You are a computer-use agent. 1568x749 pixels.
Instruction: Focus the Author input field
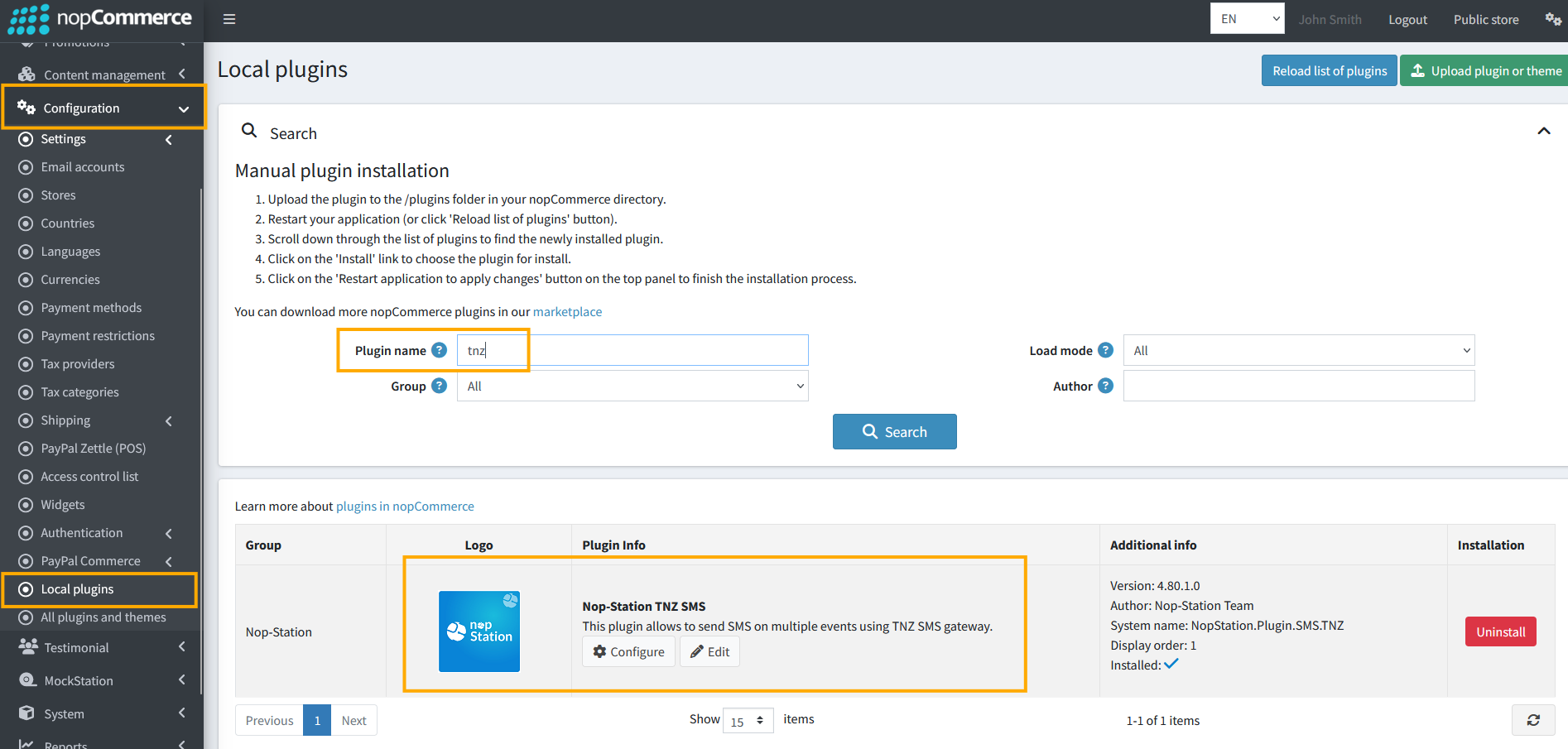pyautogui.click(x=1299, y=386)
